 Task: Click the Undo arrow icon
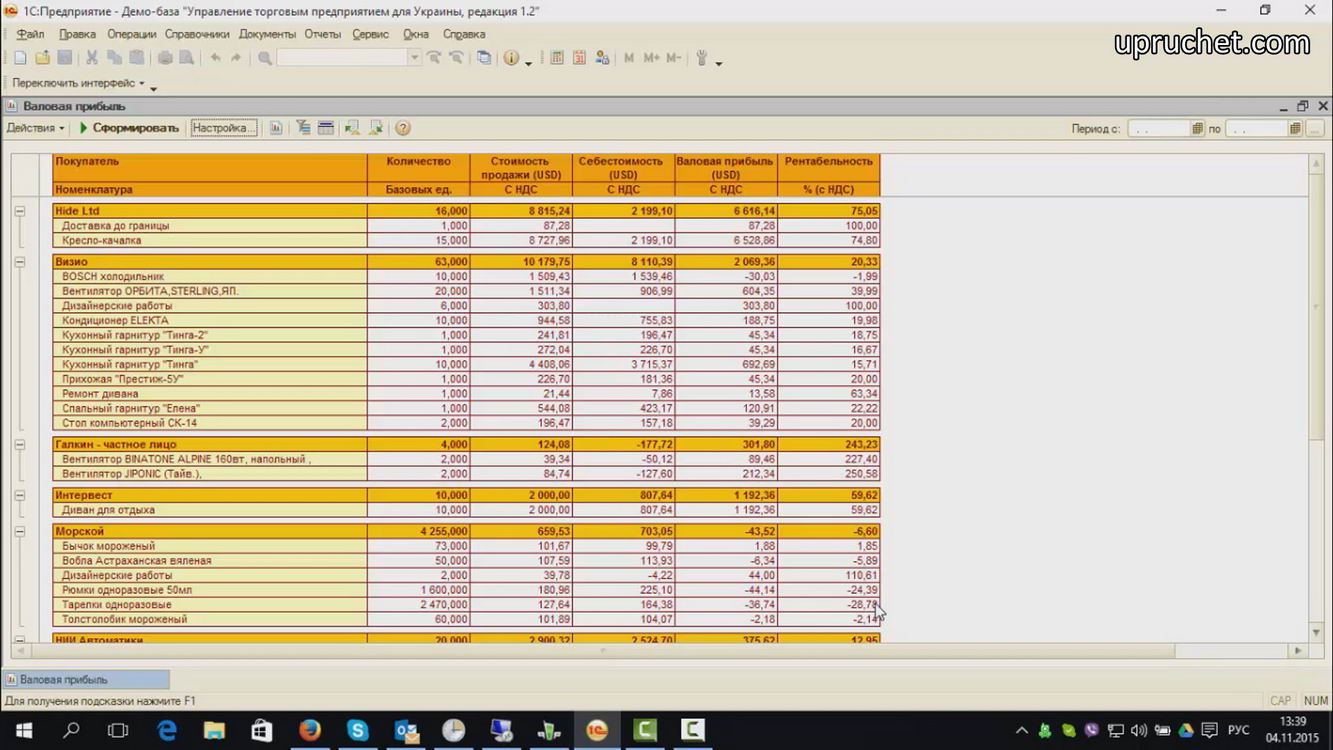pos(215,58)
